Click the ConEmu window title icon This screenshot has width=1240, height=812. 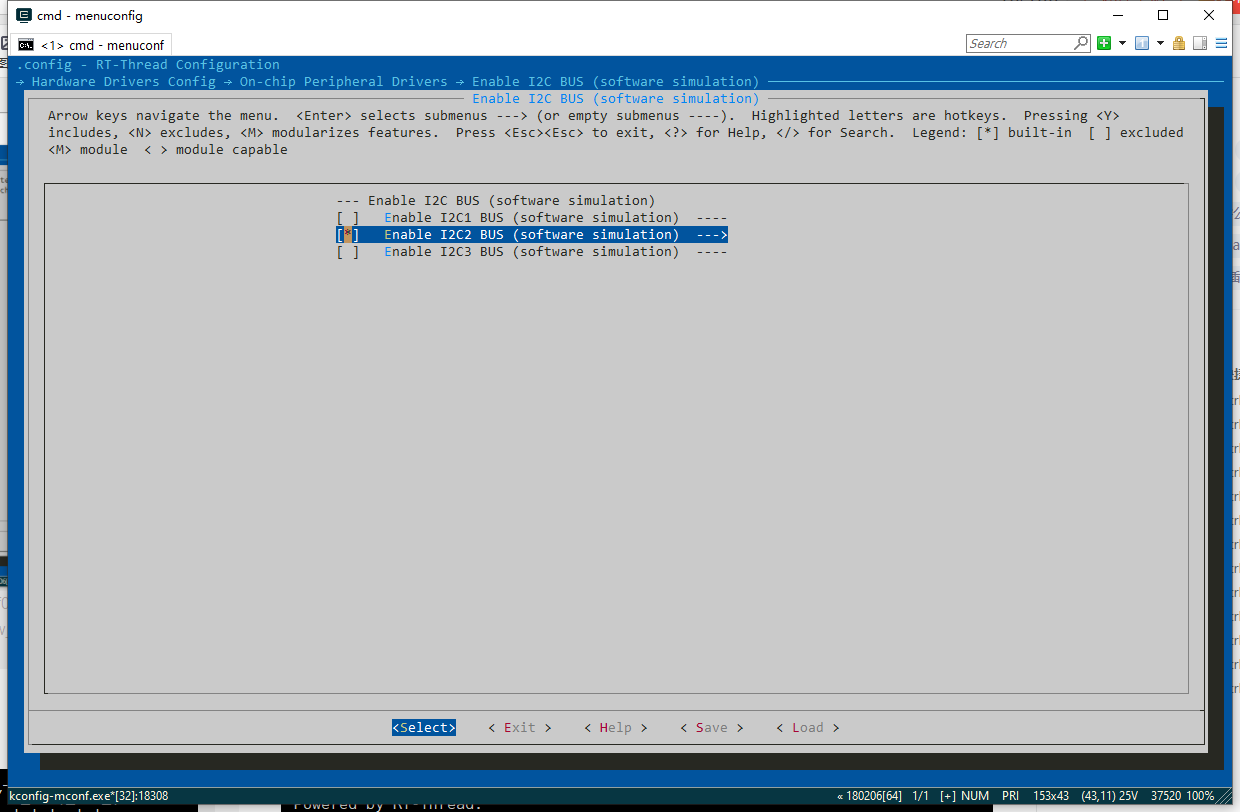click(x=24, y=15)
